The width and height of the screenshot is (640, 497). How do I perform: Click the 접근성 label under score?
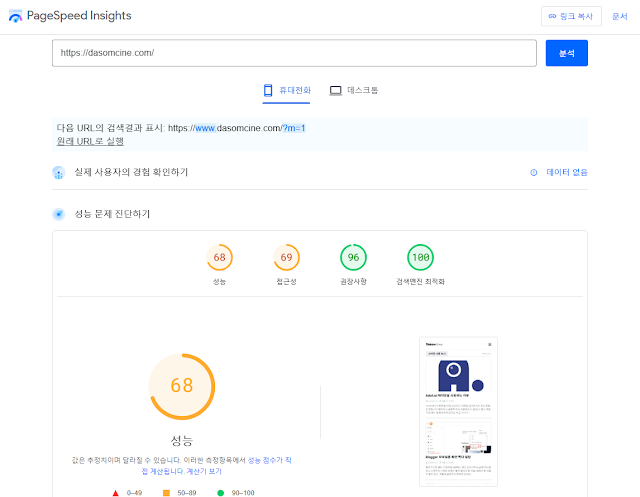(x=287, y=282)
